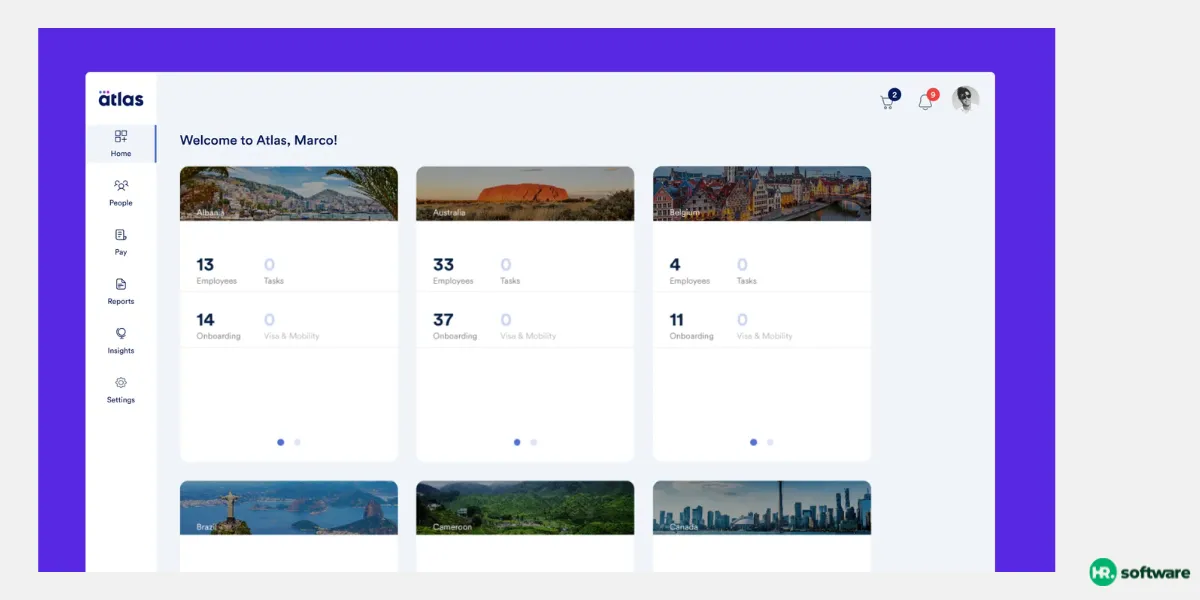View 11 Onboarding in Belgium
The height and width of the screenshot is (600, 1200).
click(691, 326)
